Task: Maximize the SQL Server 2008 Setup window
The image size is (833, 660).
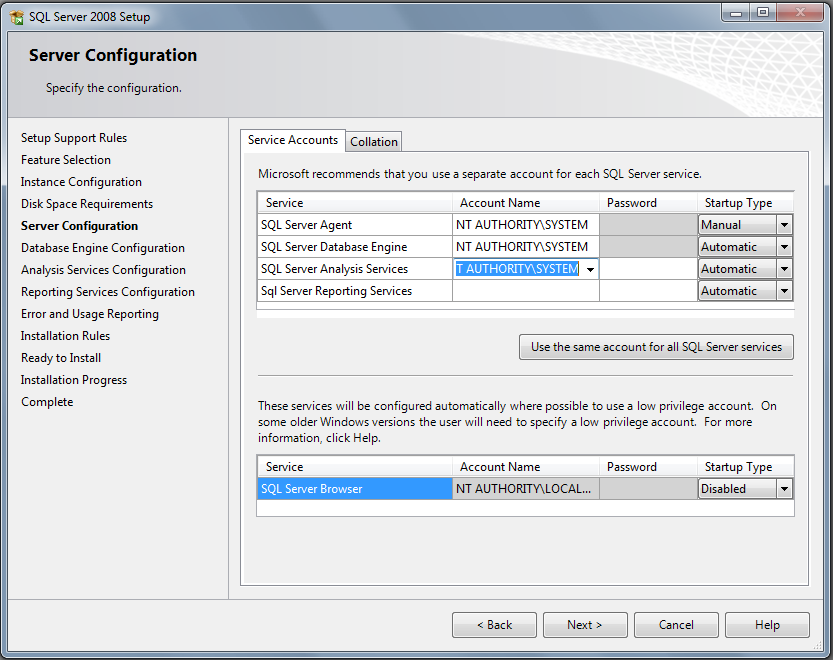Action: tap(763, 13)
